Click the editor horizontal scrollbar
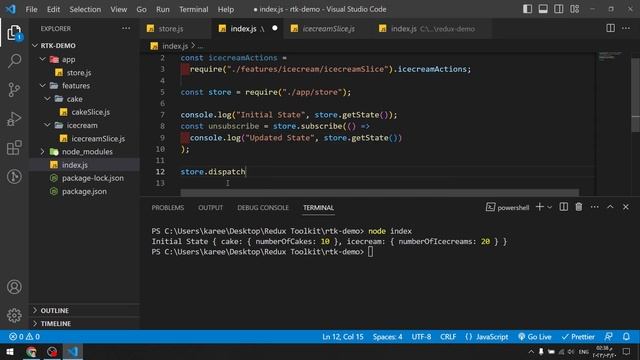The height and width of the screenshot is (360, 640). 380,192
